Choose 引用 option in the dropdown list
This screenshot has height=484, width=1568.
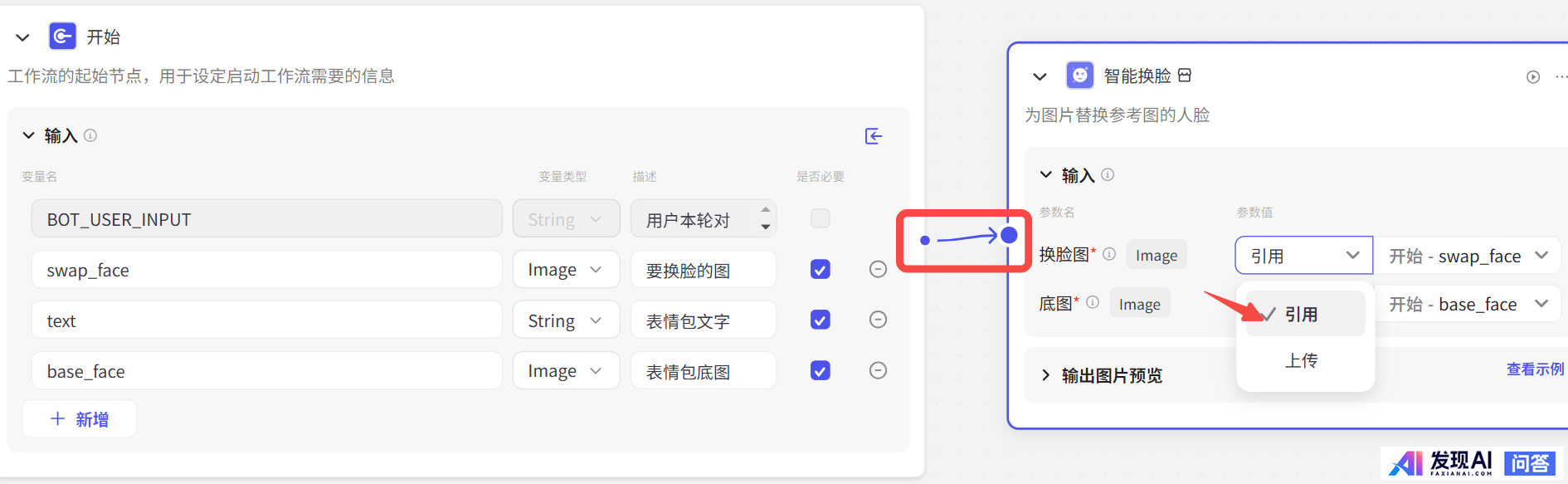click(1301, 314)
